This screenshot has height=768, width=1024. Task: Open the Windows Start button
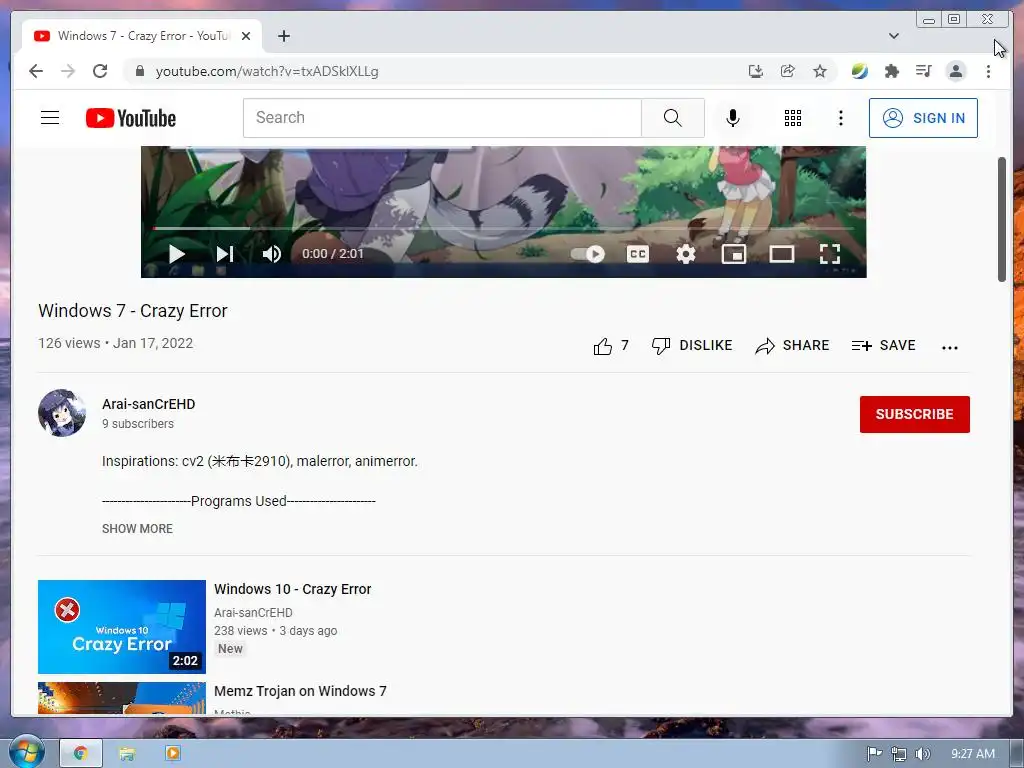coord(26,753)
